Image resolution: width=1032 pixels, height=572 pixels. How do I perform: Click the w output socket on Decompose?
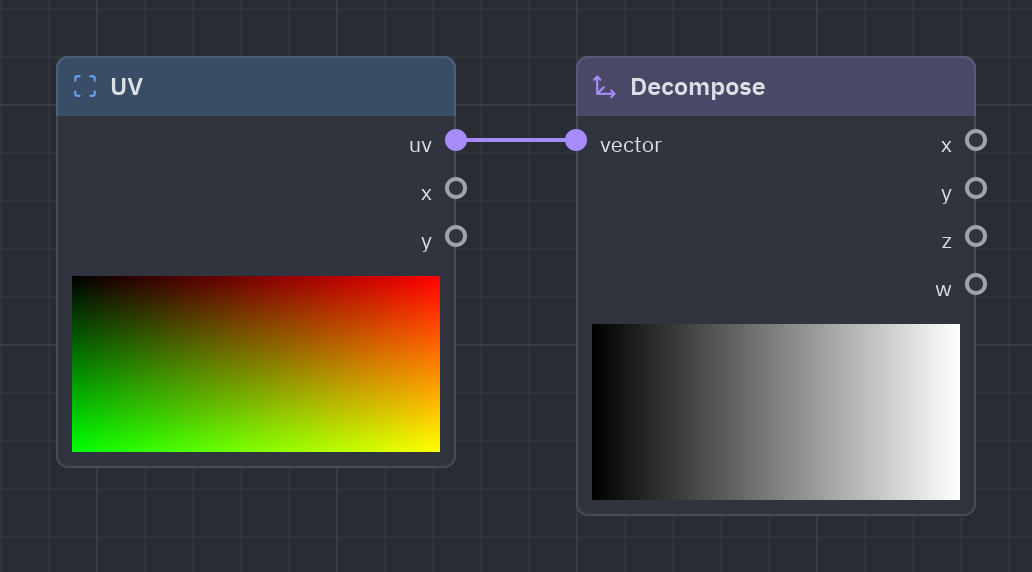click(976, 284)
